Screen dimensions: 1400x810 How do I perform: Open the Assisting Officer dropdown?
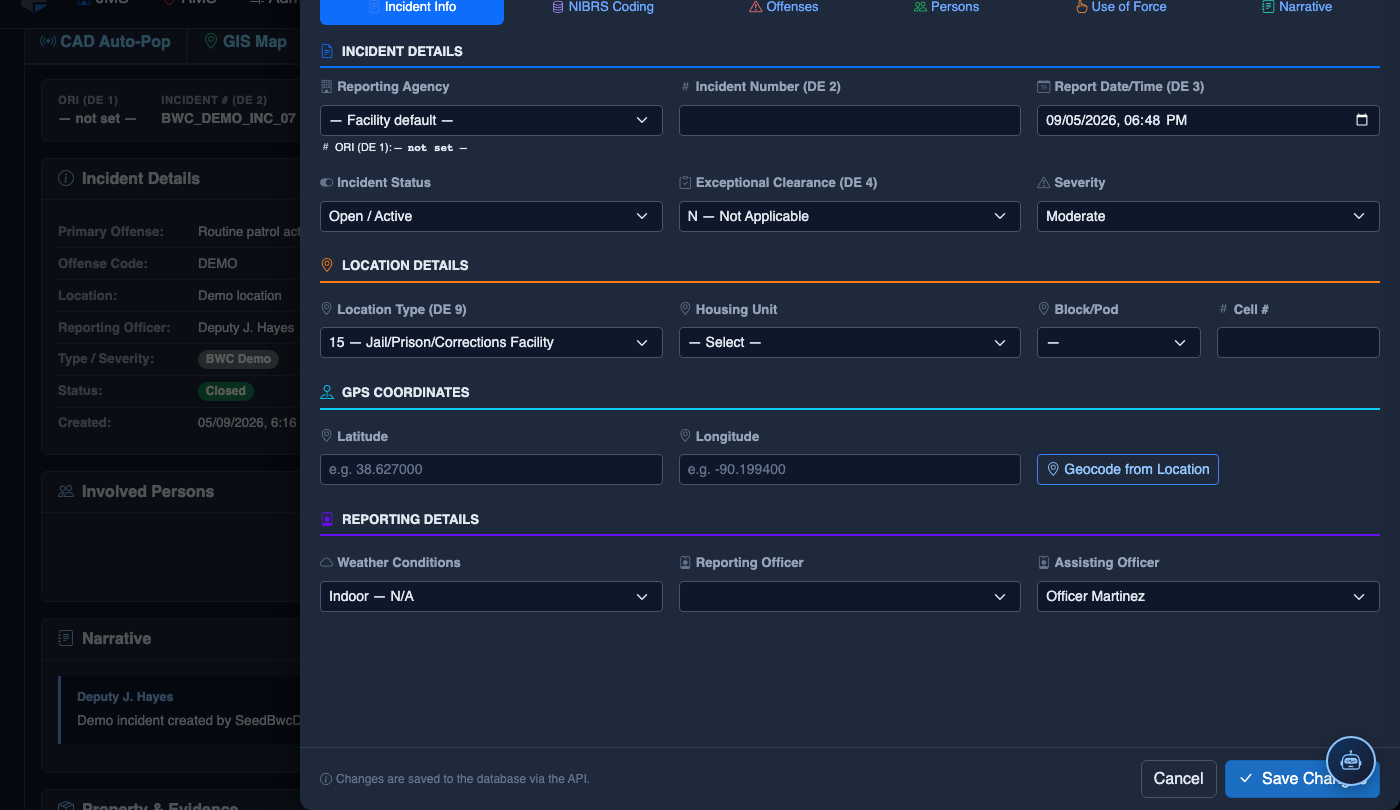pos(1208,596)
